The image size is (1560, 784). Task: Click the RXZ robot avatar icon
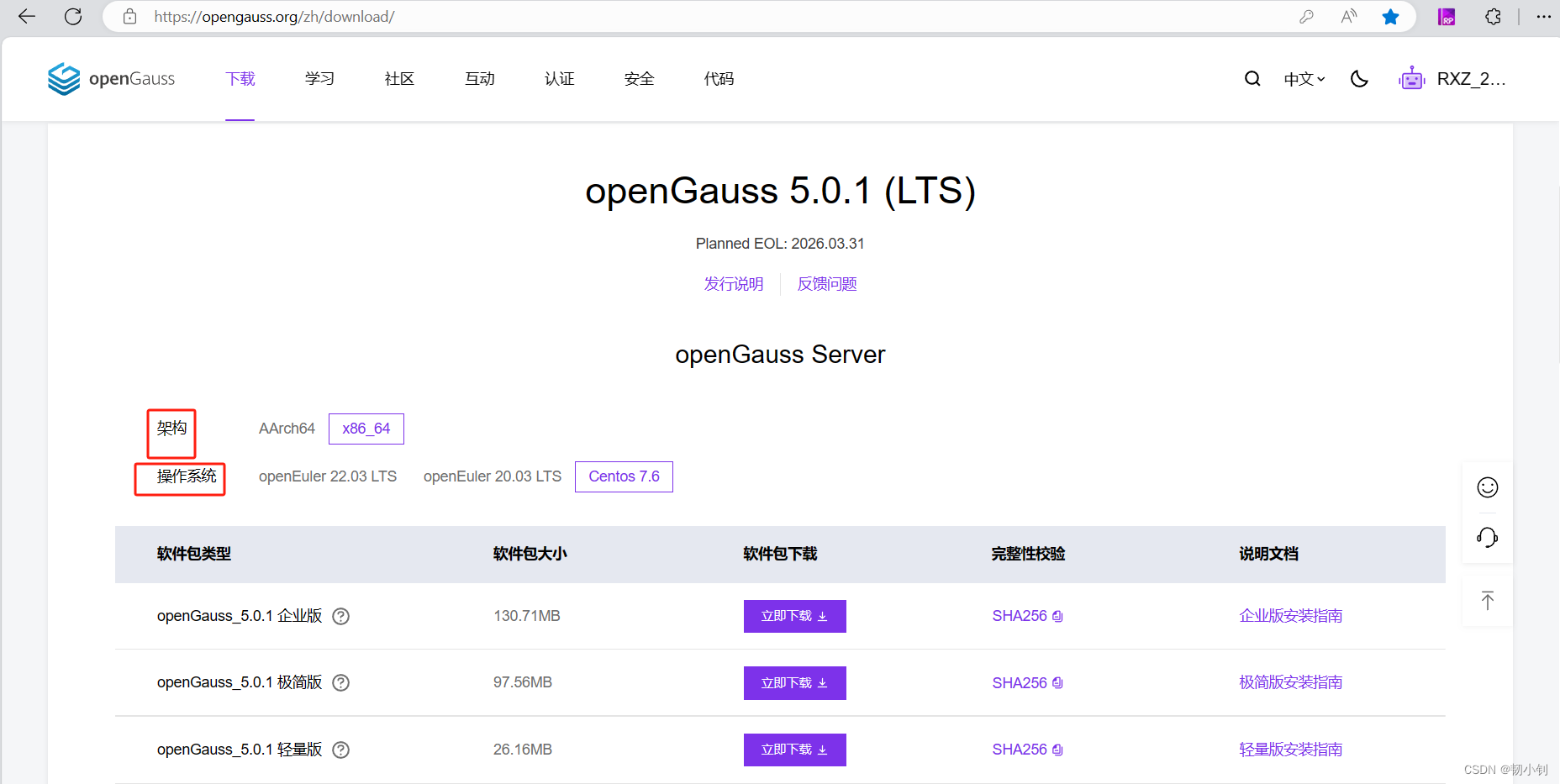pos(1411,78)
